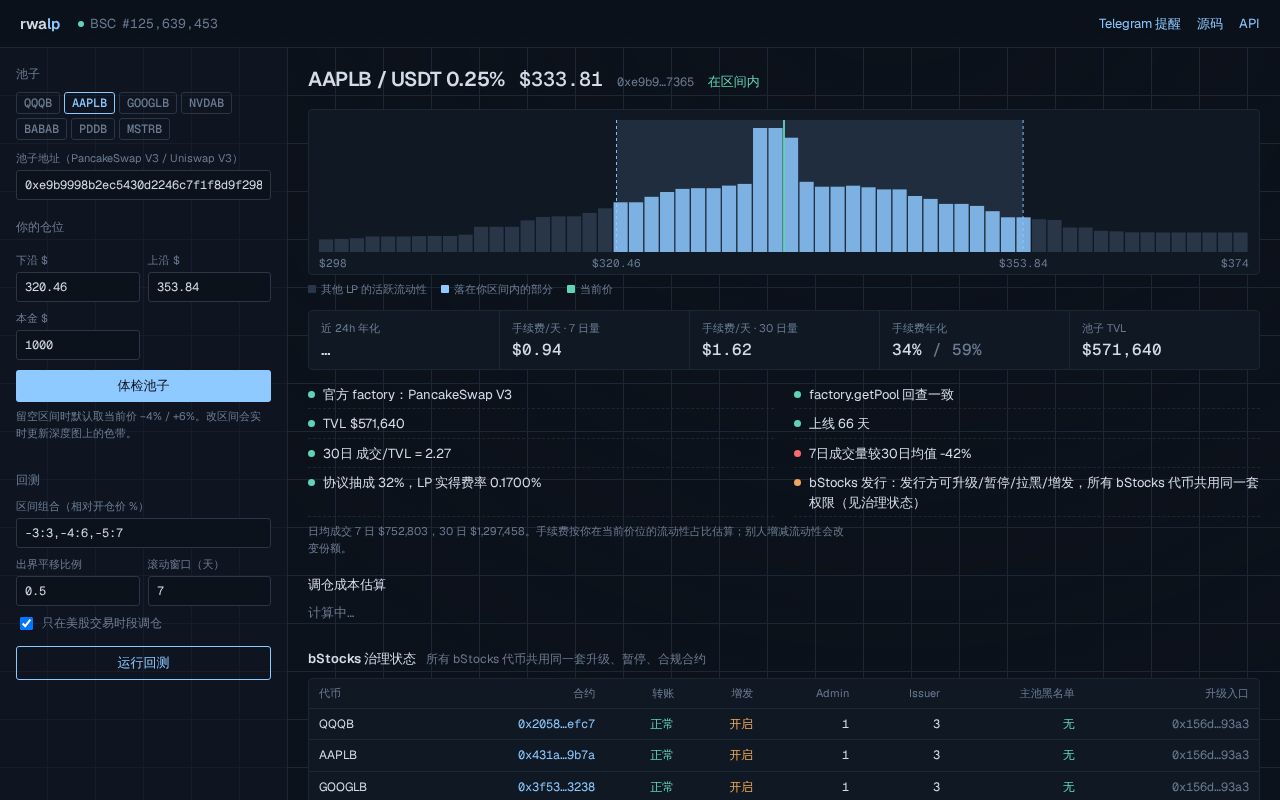Viewport: 1280px width, 800px height.
Task: Open the API link
Action: [1249, 24]
